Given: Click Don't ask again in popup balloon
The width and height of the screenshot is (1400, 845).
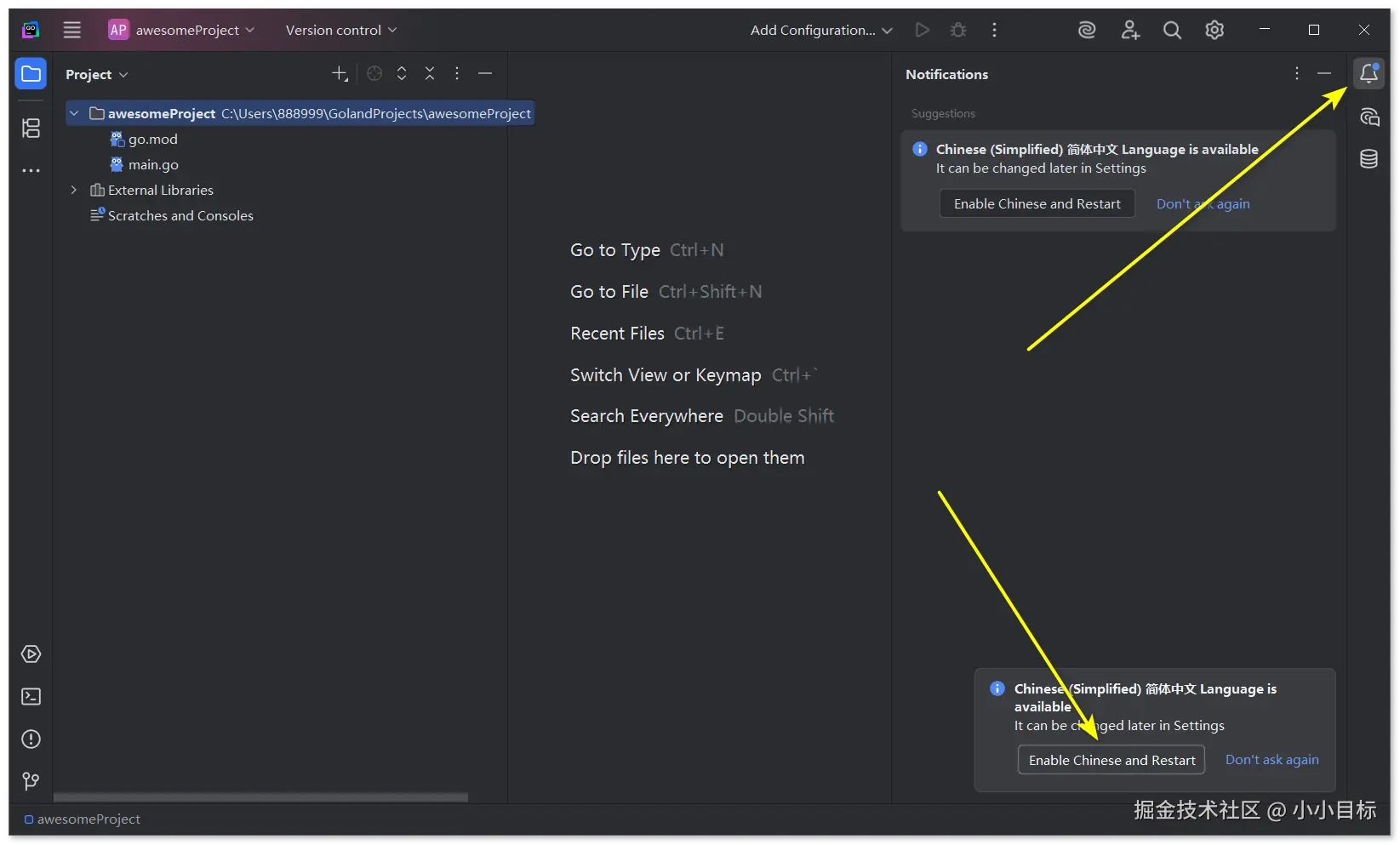Looking at the screenshot, I should 1272,760.
